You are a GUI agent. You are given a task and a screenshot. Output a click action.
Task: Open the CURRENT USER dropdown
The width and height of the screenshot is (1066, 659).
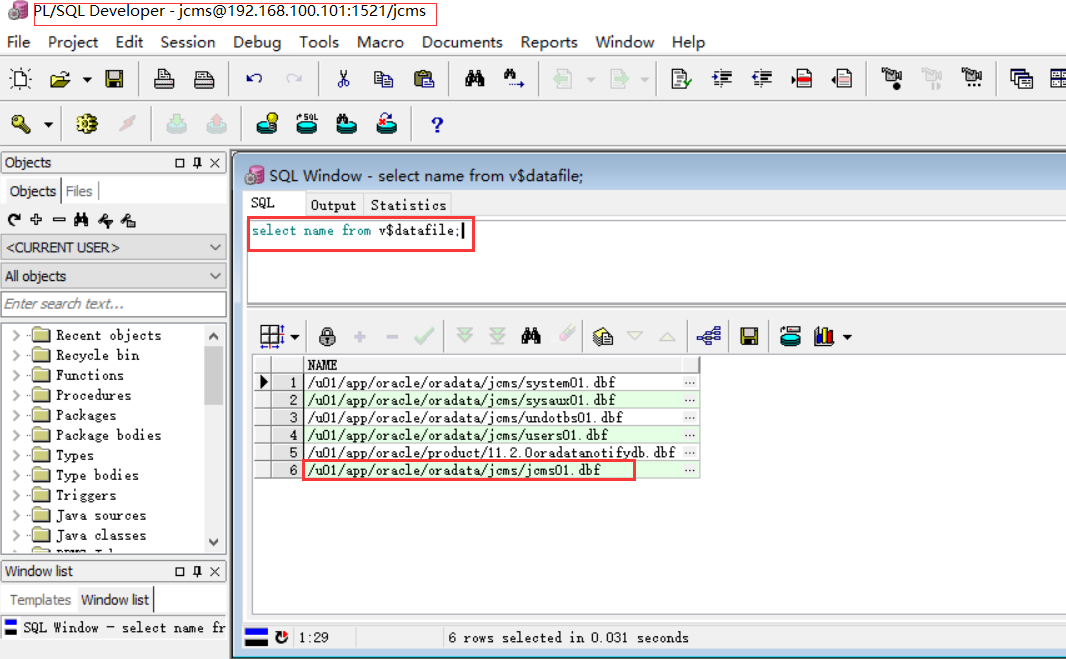(114, 248)
